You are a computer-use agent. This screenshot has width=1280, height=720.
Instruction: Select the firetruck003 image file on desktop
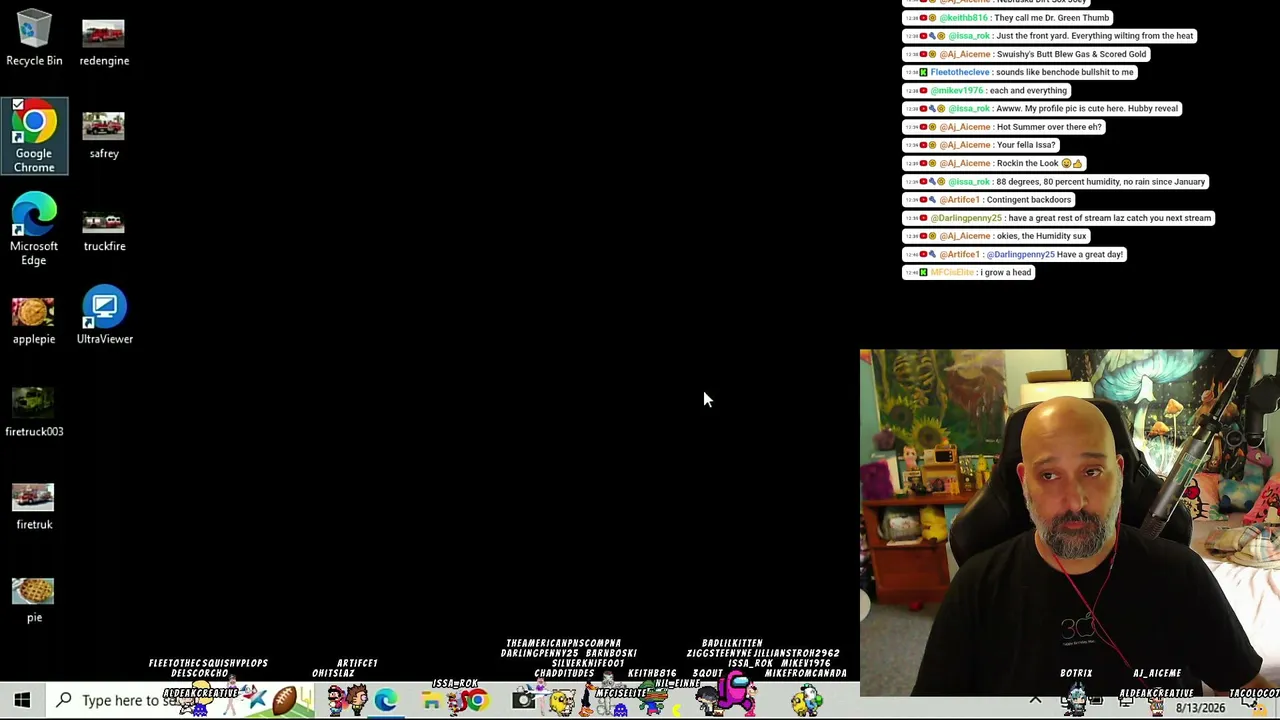(x=34, y=413)
